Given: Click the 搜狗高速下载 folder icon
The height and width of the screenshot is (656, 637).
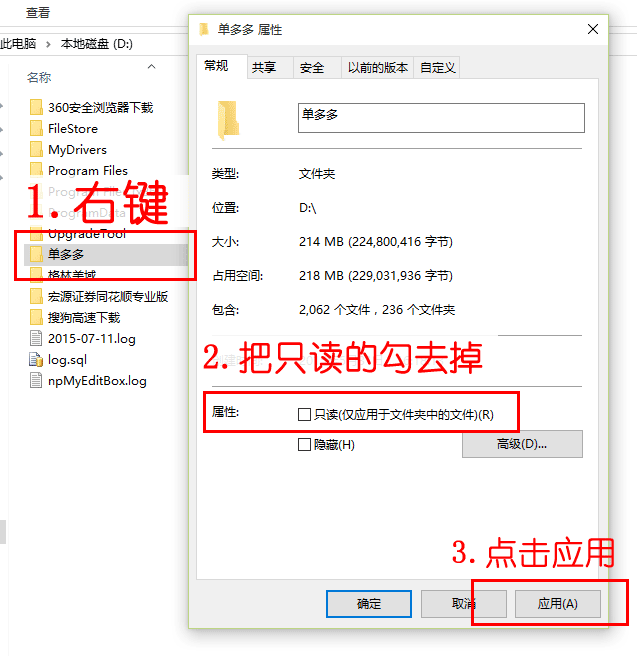Looking at the screenshot, I should click(36, 317).
